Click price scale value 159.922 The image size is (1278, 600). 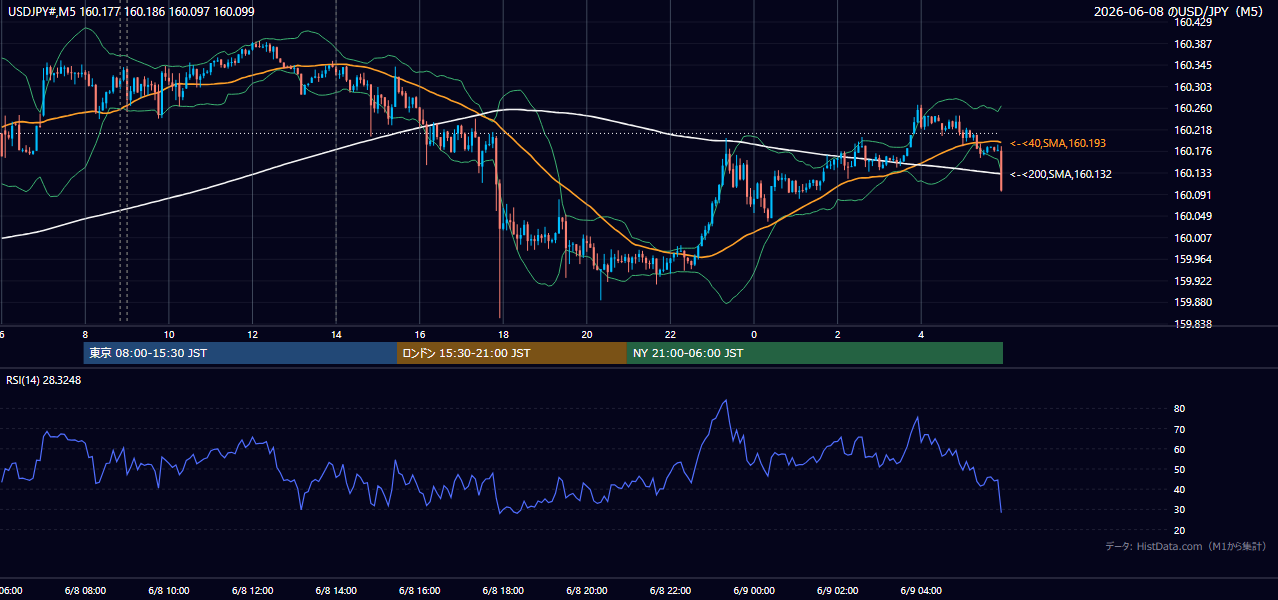pos(1194,281)
